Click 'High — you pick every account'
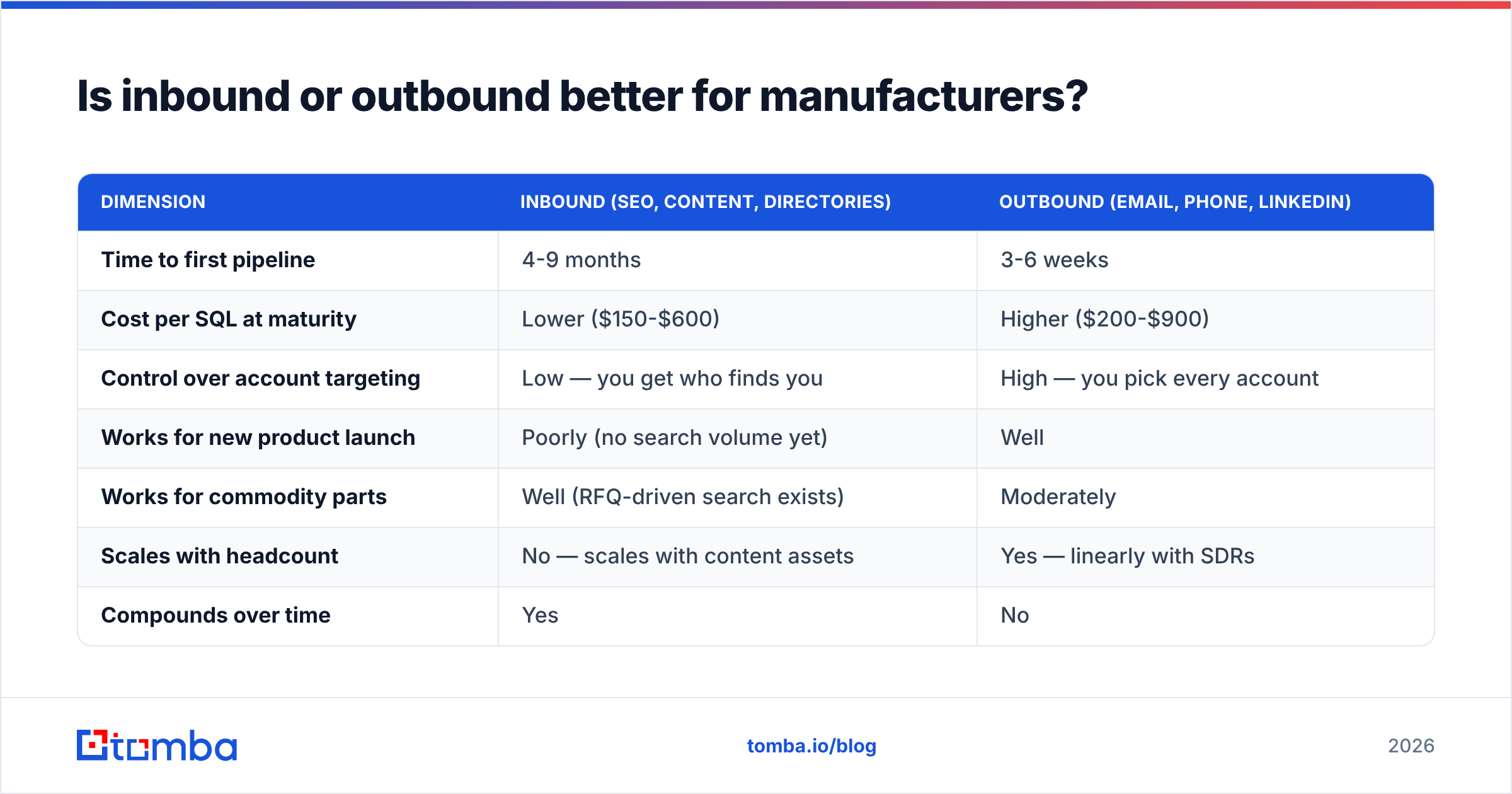Image resolution: width=1512 pixels, height=794 pixels. pos(1159,378)
